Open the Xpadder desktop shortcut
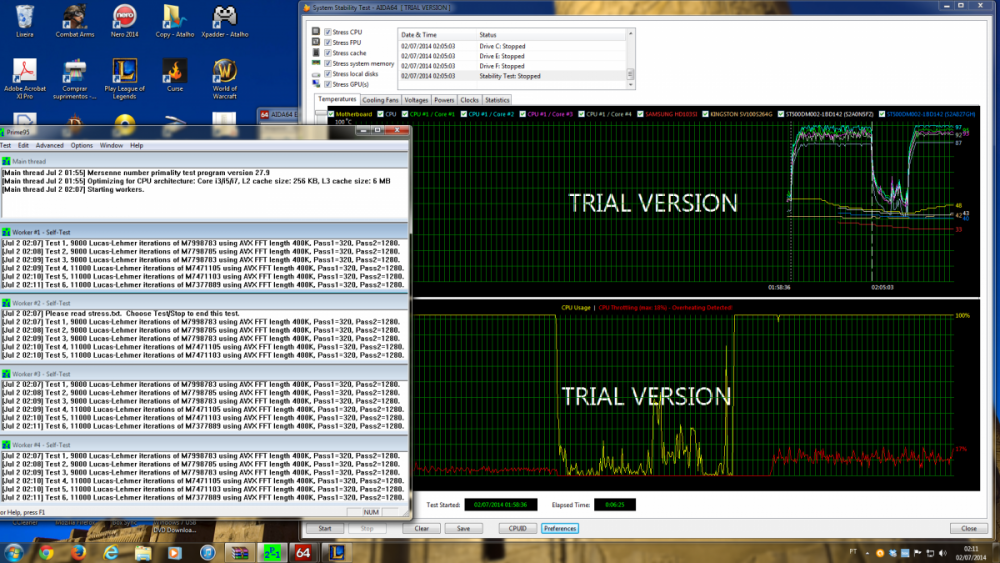 (225, 19)
